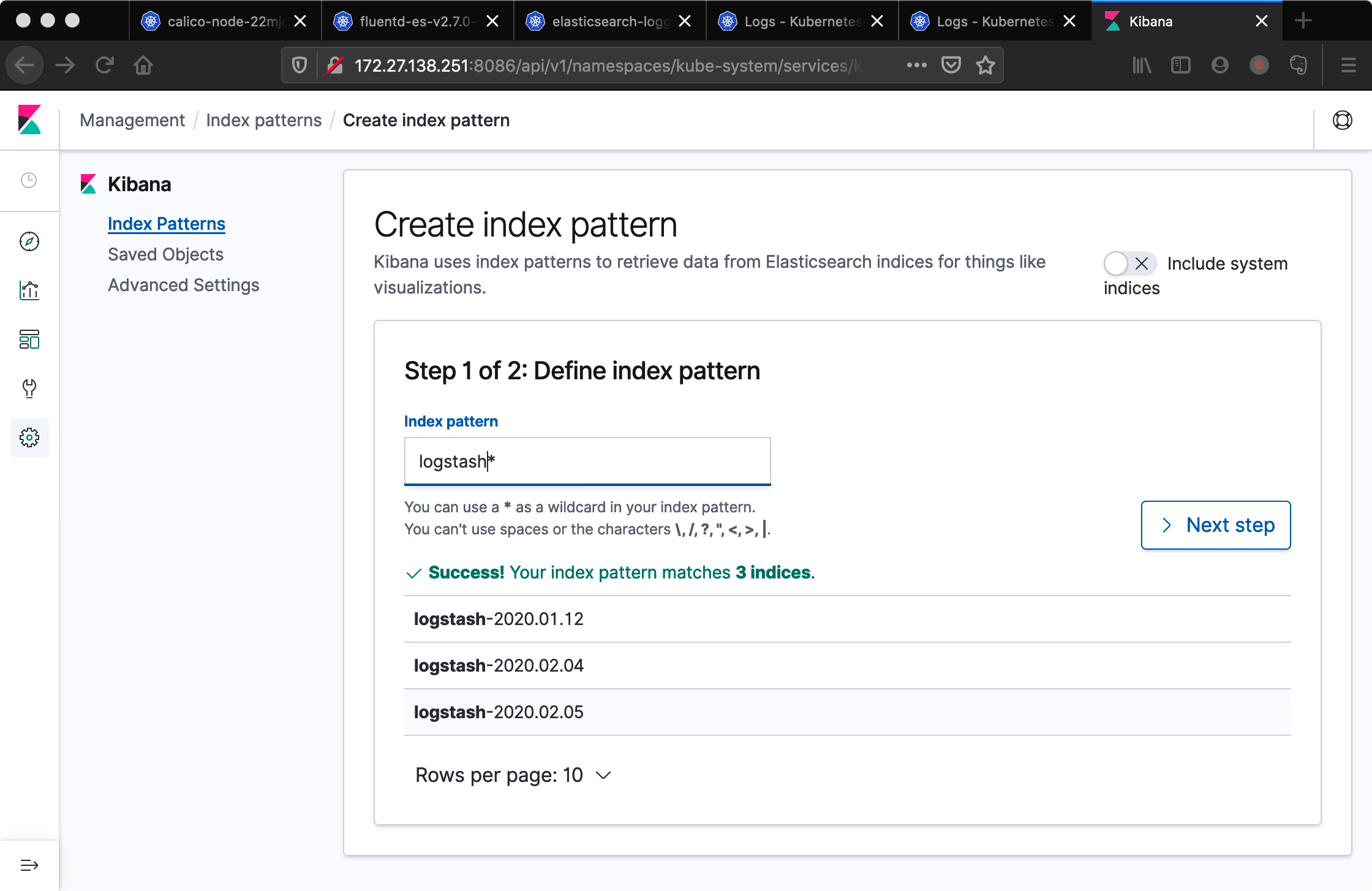Screen dimensions: 1372x891
Task: Go to browser home page icon
Action: tap(143, 65)
